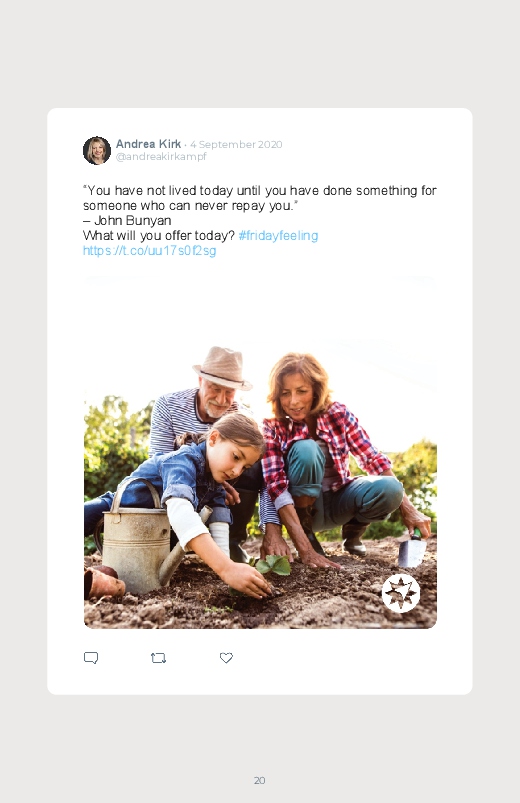Open the #fridayfeeling hashtag
Image resolution: width=520 pixels, height=803 pixels.
pos(278,236)
